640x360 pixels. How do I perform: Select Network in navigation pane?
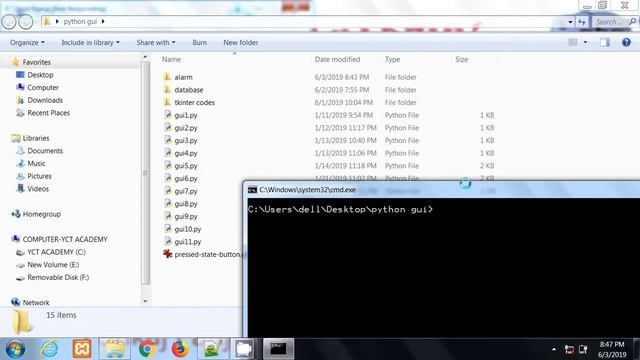[x=31, y=302]
